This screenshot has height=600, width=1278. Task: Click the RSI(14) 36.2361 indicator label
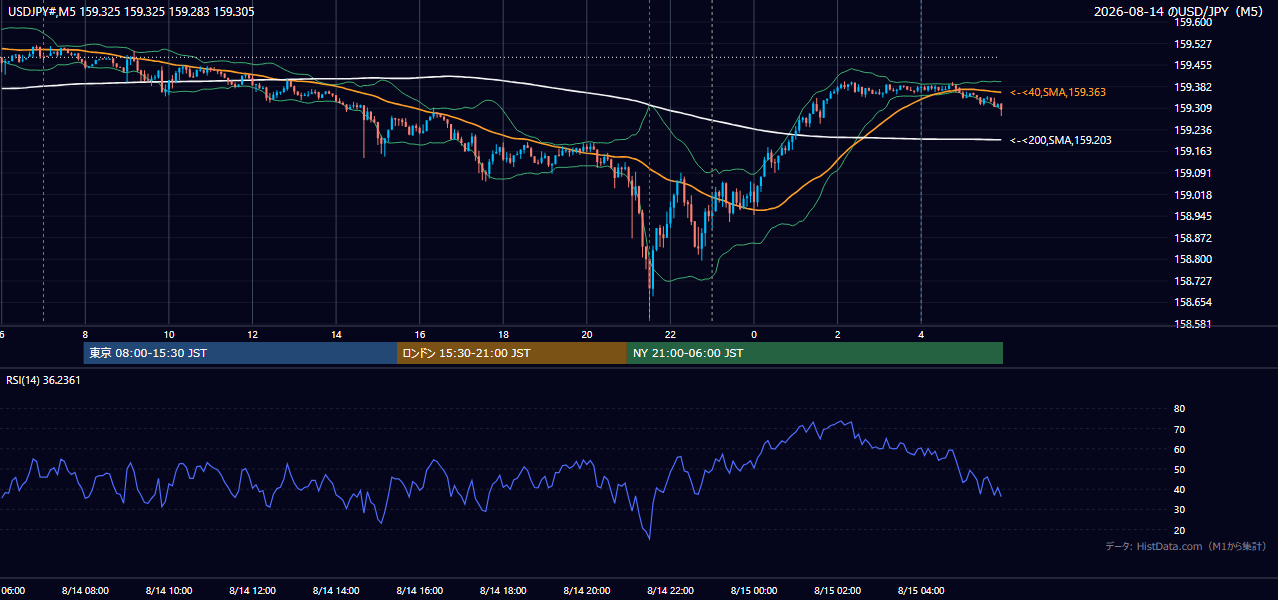[44, 380]
